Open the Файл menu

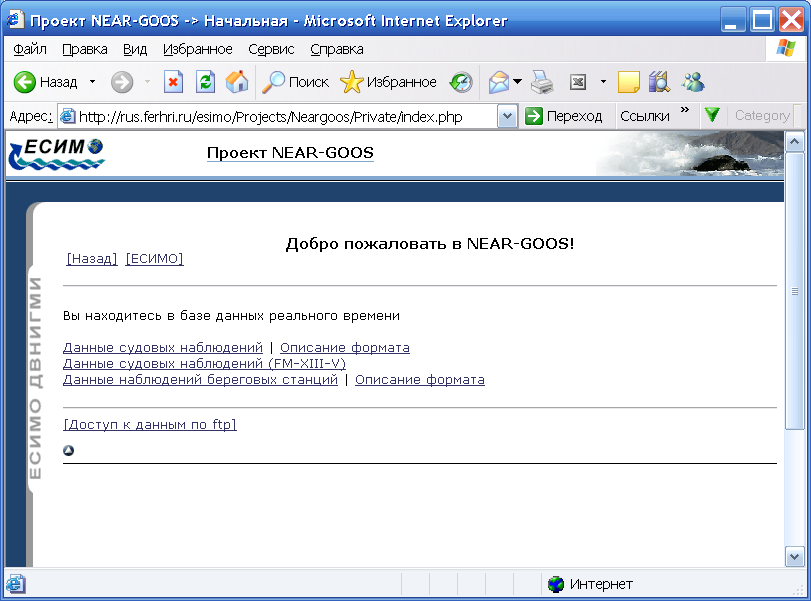pos(29,49)
